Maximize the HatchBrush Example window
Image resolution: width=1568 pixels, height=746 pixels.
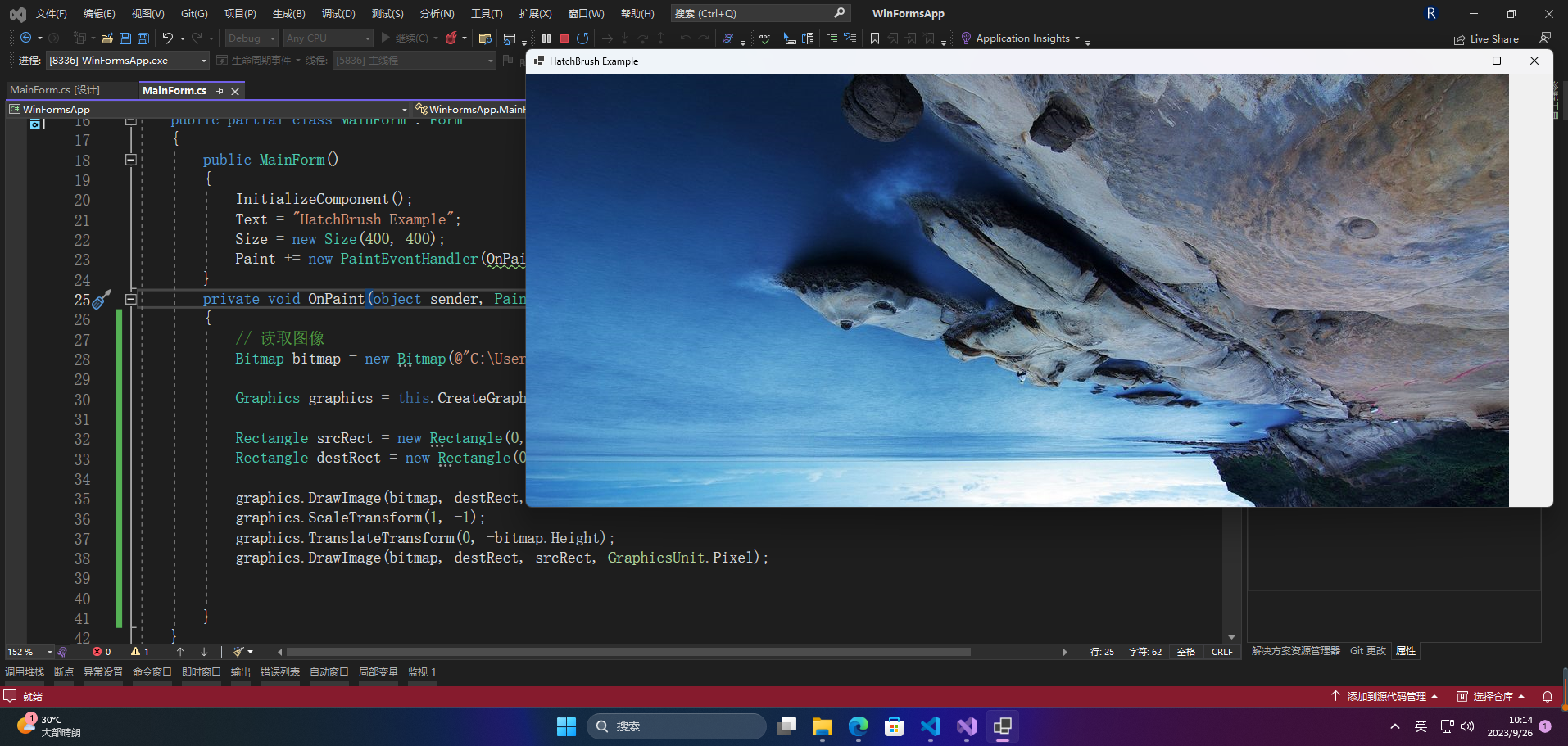coord(1497,61)
